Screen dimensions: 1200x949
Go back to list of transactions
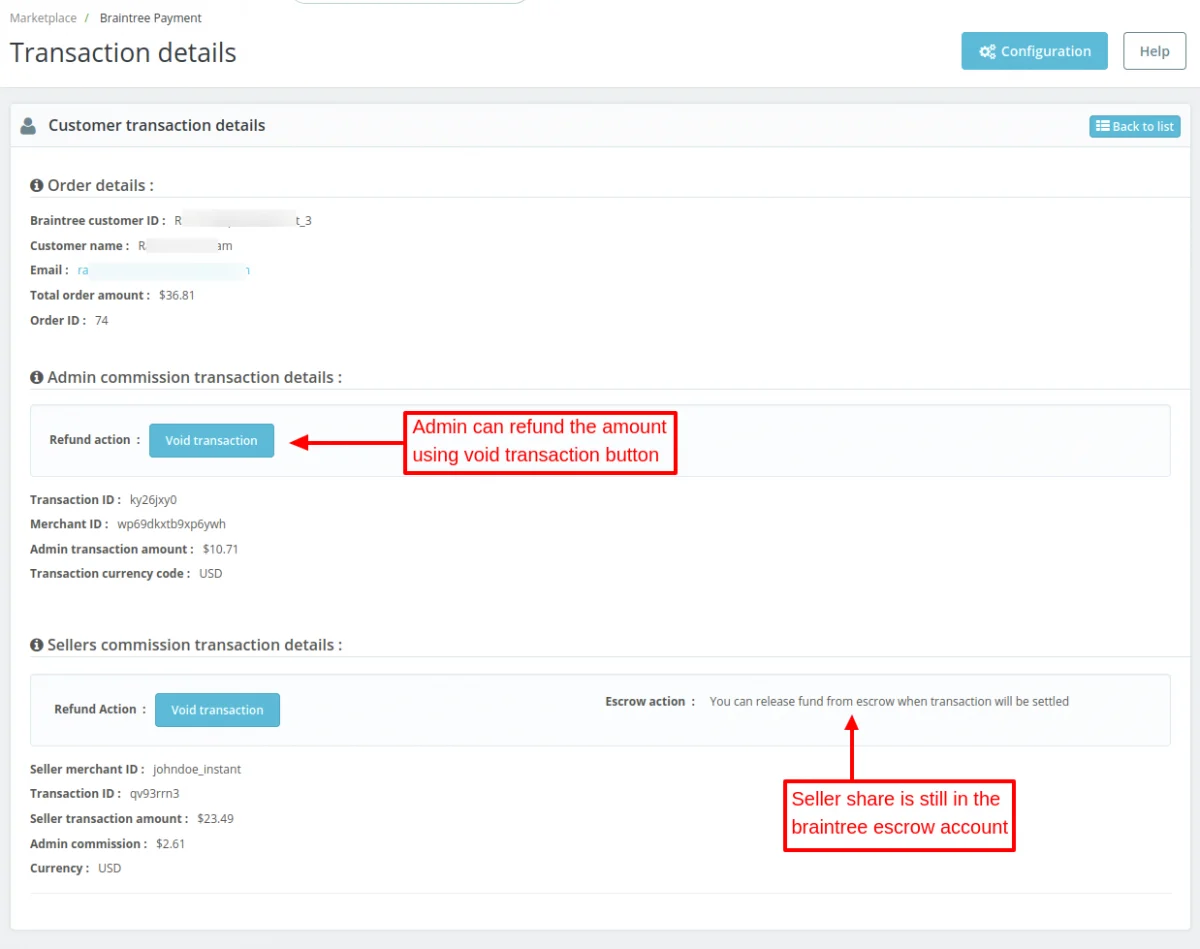click(1135, 126)
